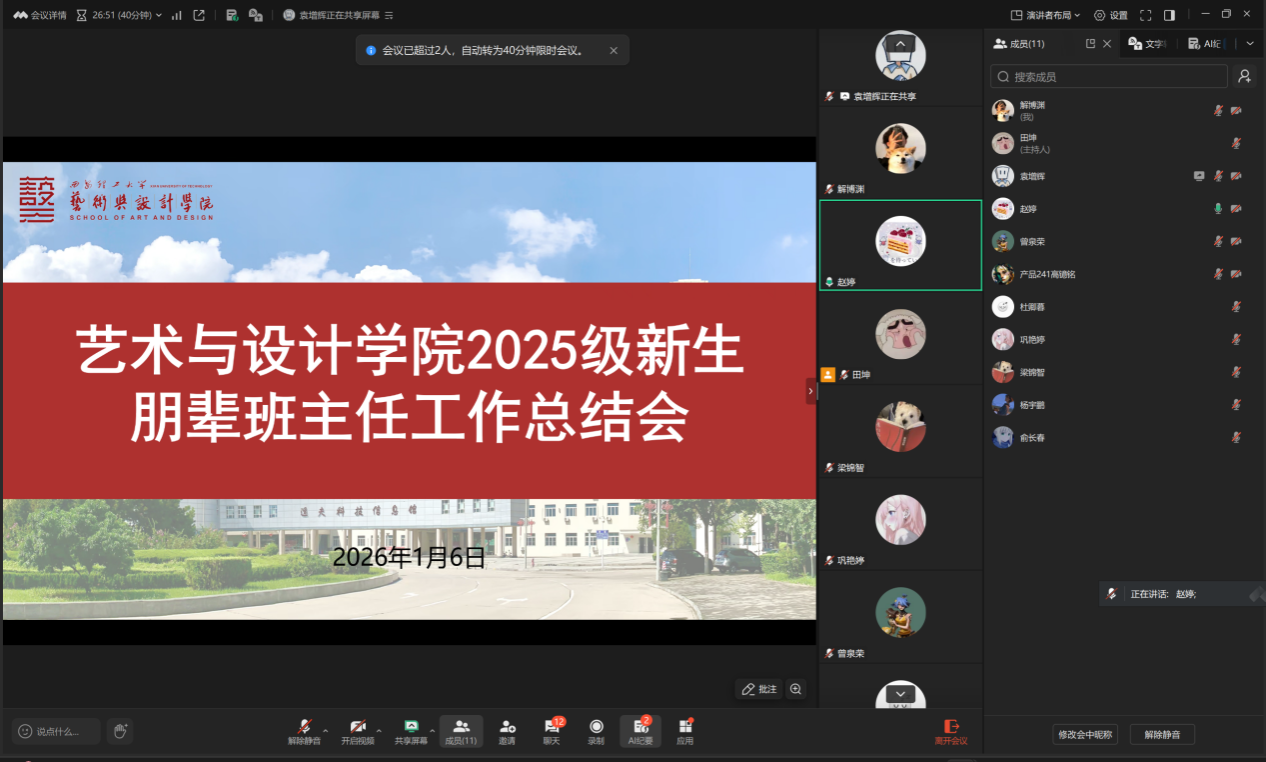Click the 共享屏幕 share screen icon
The image size is (1266, 762).
(410, 731)
